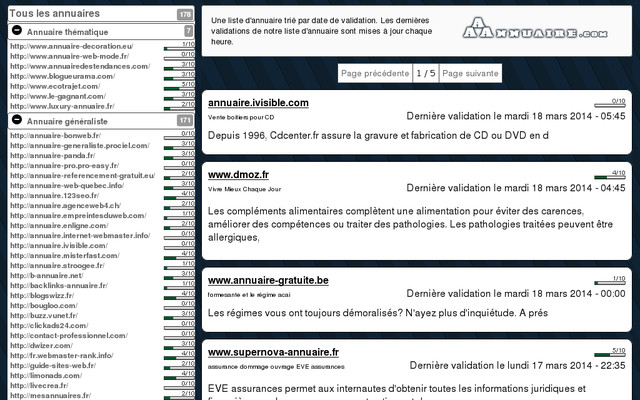Click the 1/10 rating bar on annuaire-gratuite.be card
Viewport: 640px width, 400px height.
tap(610, 283)
